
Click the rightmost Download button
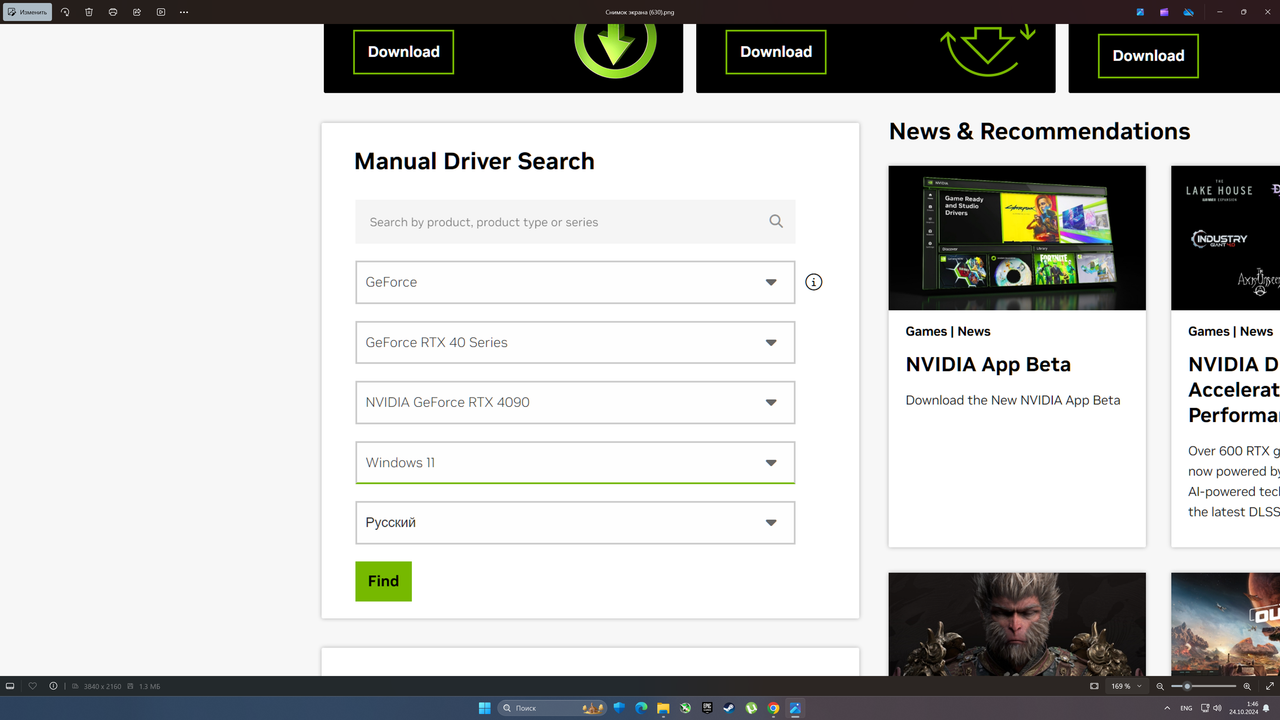click(1148, 56)
